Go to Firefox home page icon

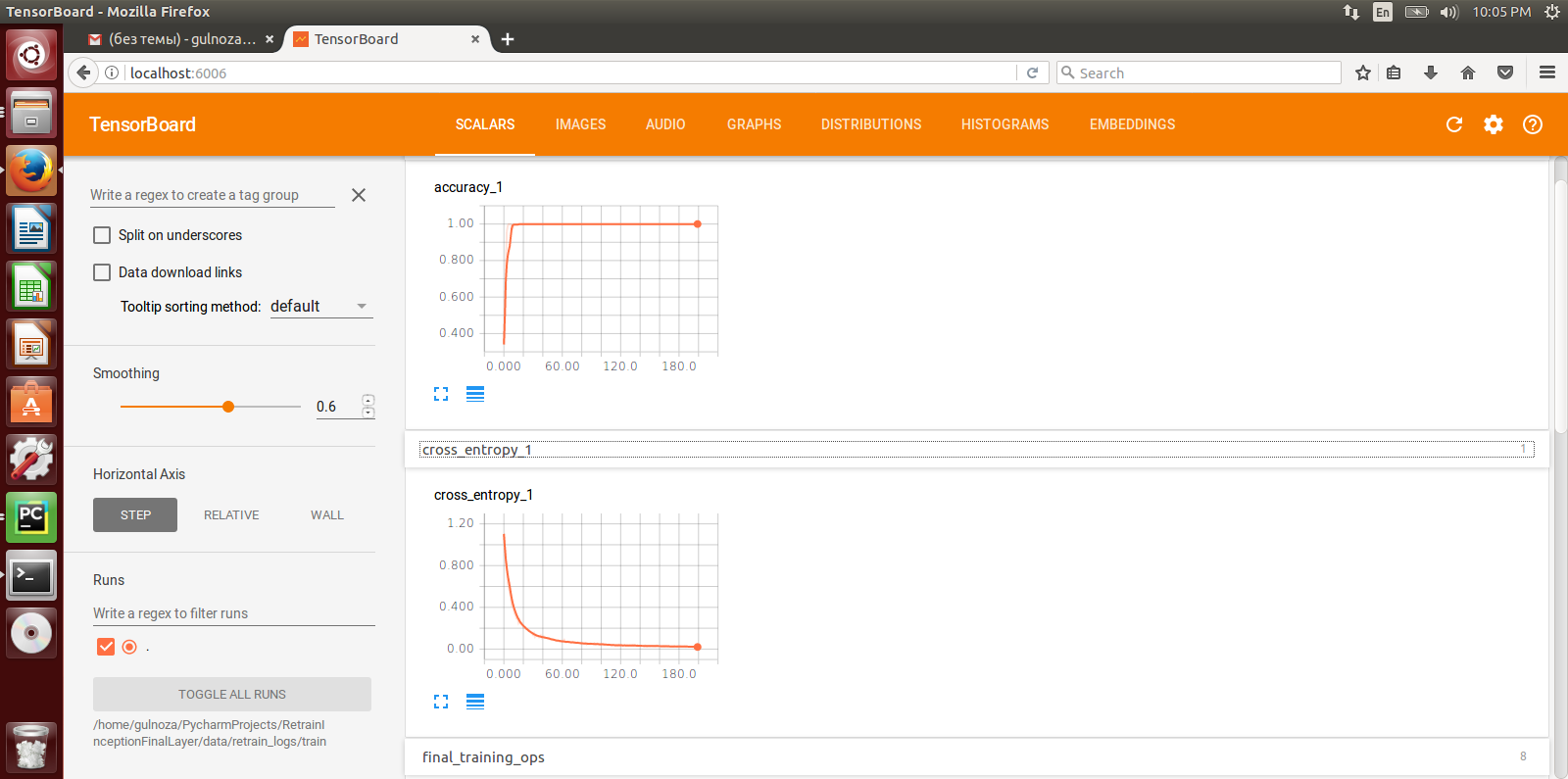[1468, 73]
